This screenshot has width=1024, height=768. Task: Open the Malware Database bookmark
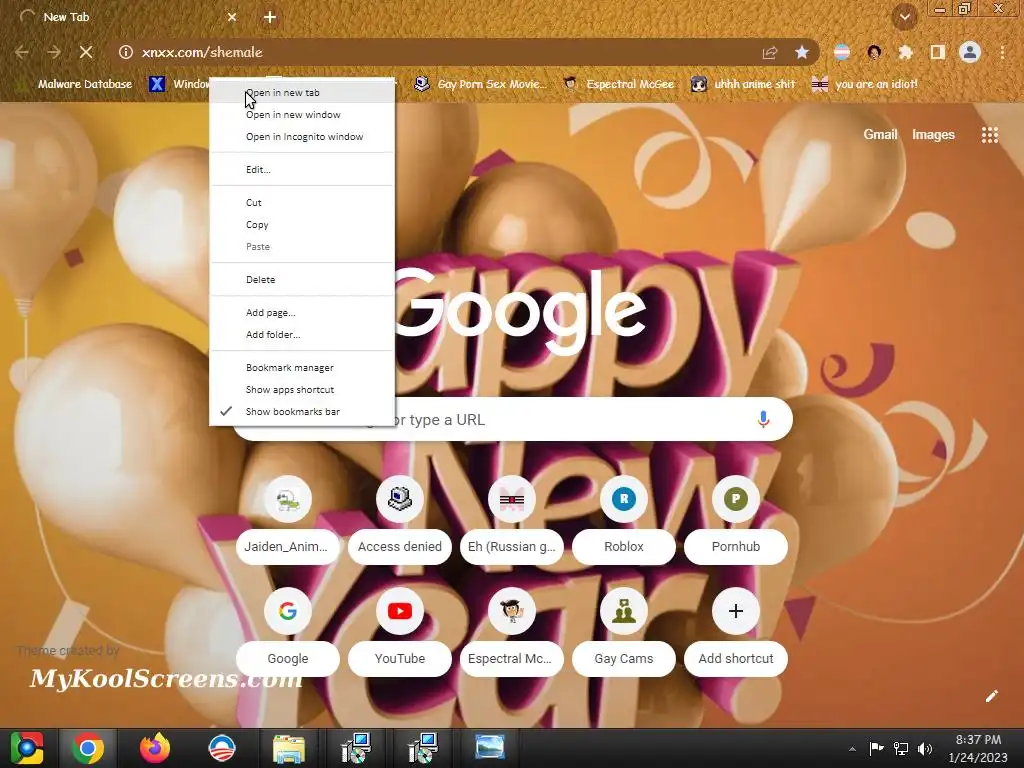point(74,84)
